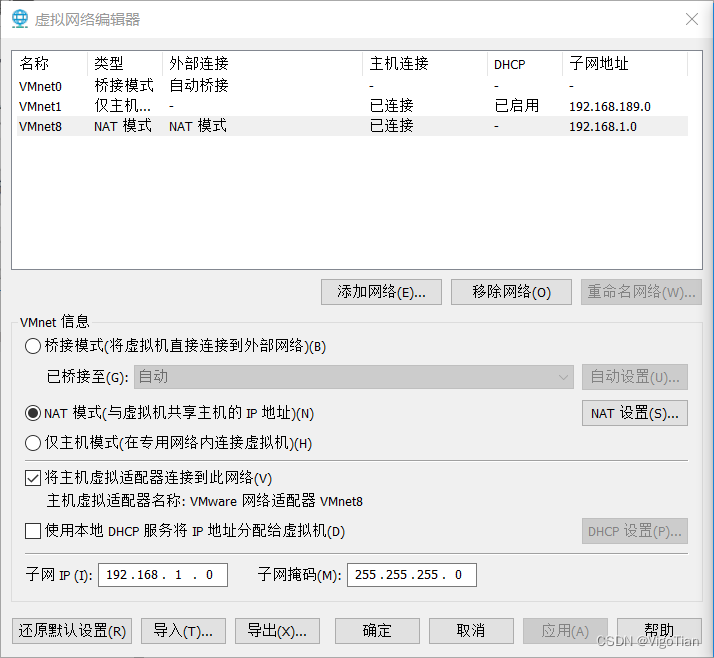
Task: Click 导入(T)... button
Action: (x=183, y=631)
